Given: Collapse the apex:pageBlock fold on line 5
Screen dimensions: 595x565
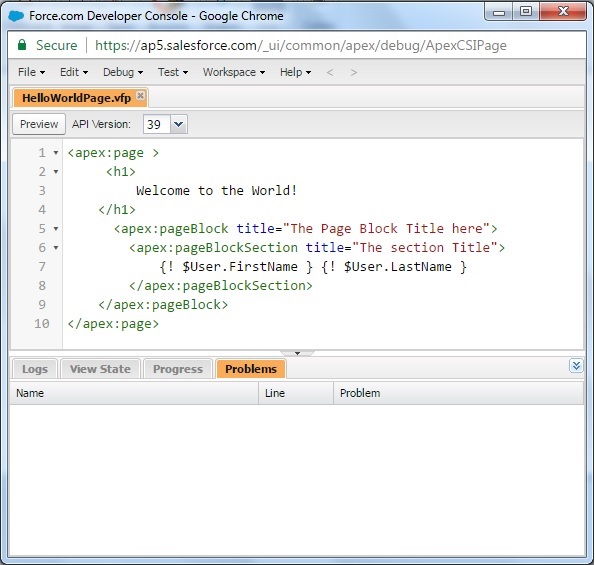Looking at the screenshot, I should [56, 229].
